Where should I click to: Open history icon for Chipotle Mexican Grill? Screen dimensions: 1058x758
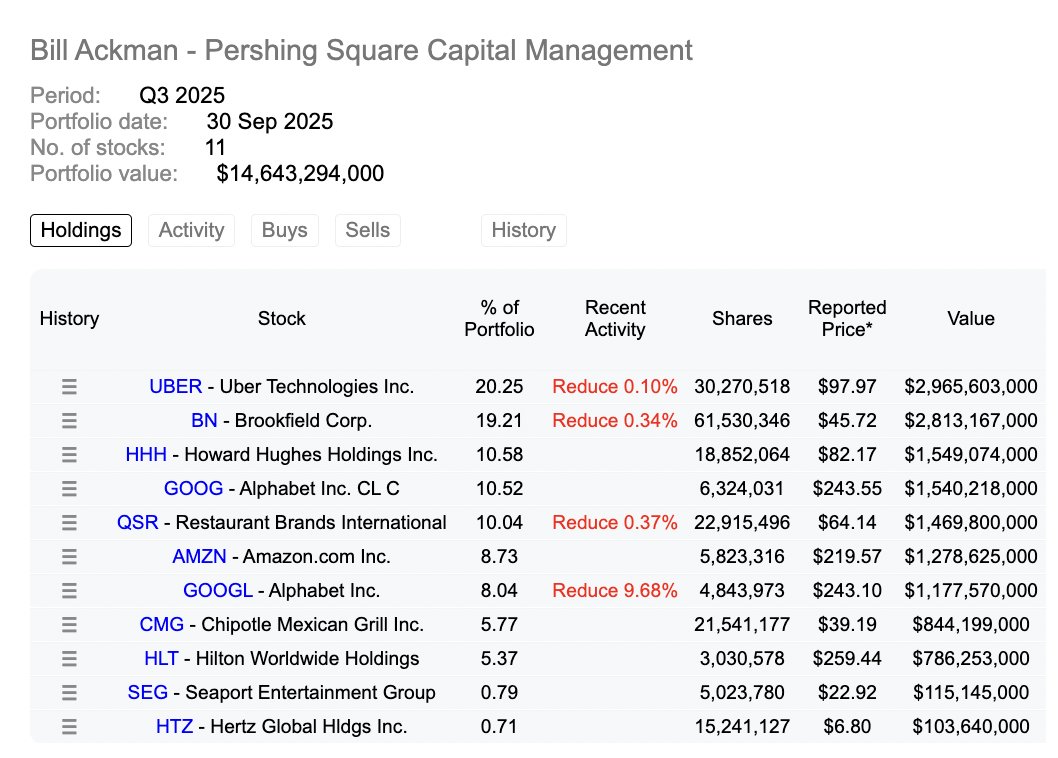click(x=69, y=625)
